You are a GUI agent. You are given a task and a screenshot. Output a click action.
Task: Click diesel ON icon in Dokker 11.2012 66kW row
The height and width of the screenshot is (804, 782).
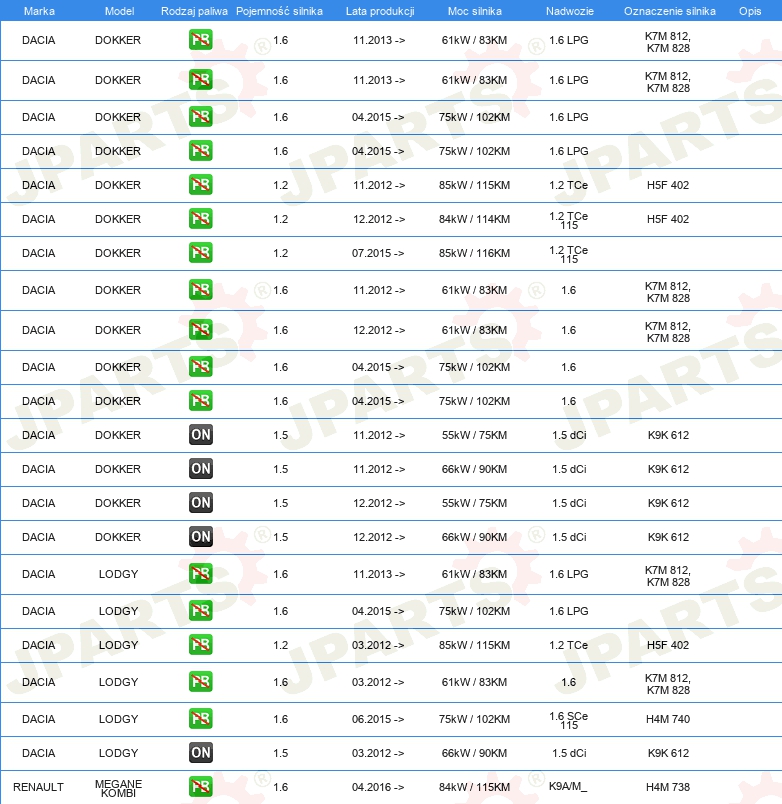[x=200, y=469]
